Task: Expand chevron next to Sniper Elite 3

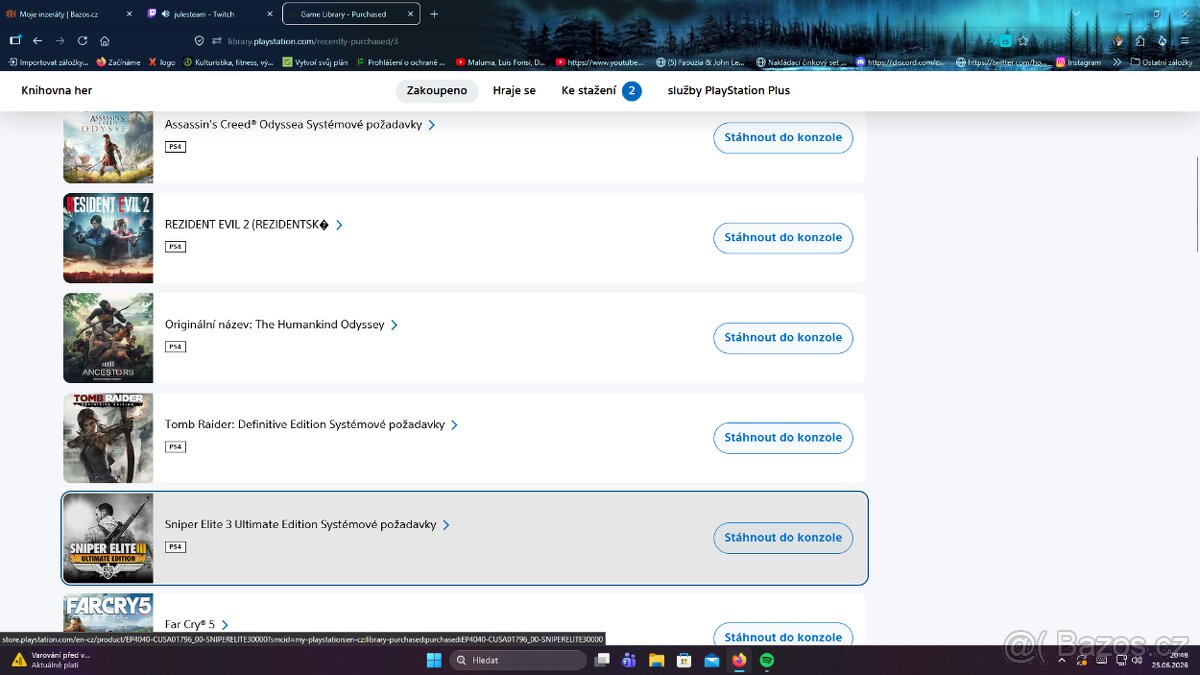Action: (x=446, y=525)
